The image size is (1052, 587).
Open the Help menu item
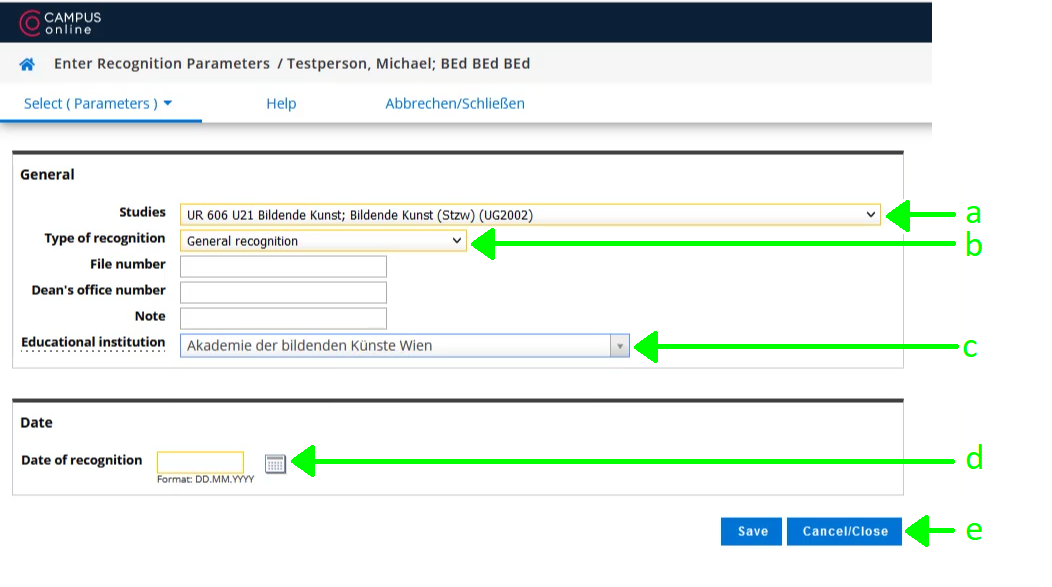coord(281,103)
